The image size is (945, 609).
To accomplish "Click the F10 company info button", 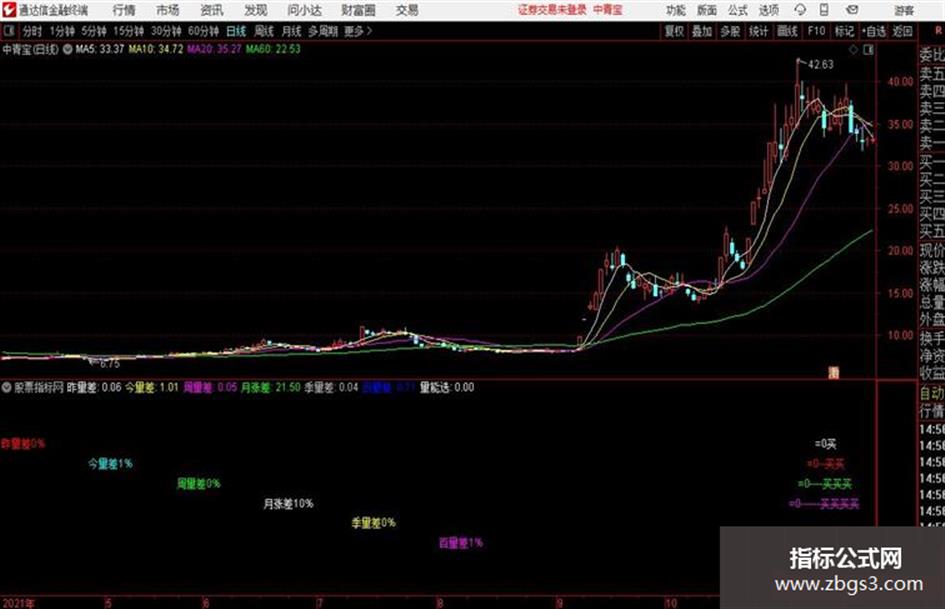I will tap(817, 31).
